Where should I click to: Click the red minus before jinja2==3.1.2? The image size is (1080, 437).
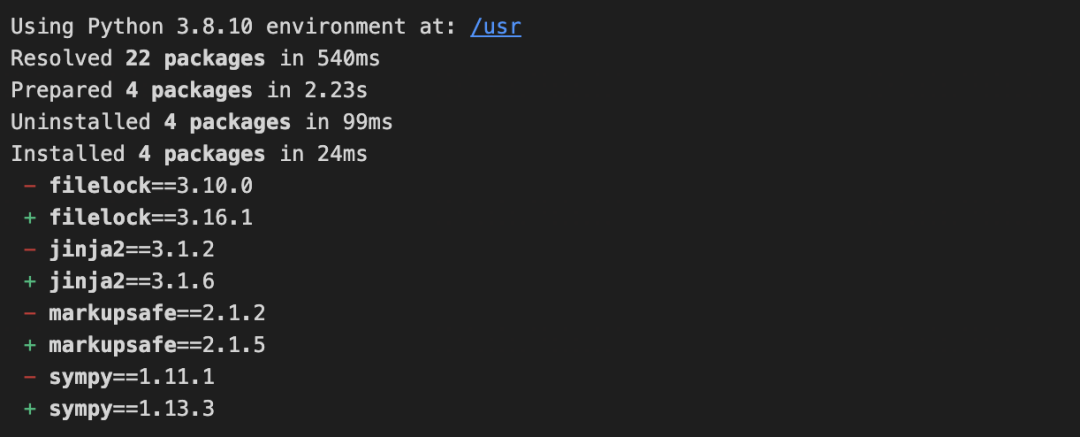pos(29,250)
